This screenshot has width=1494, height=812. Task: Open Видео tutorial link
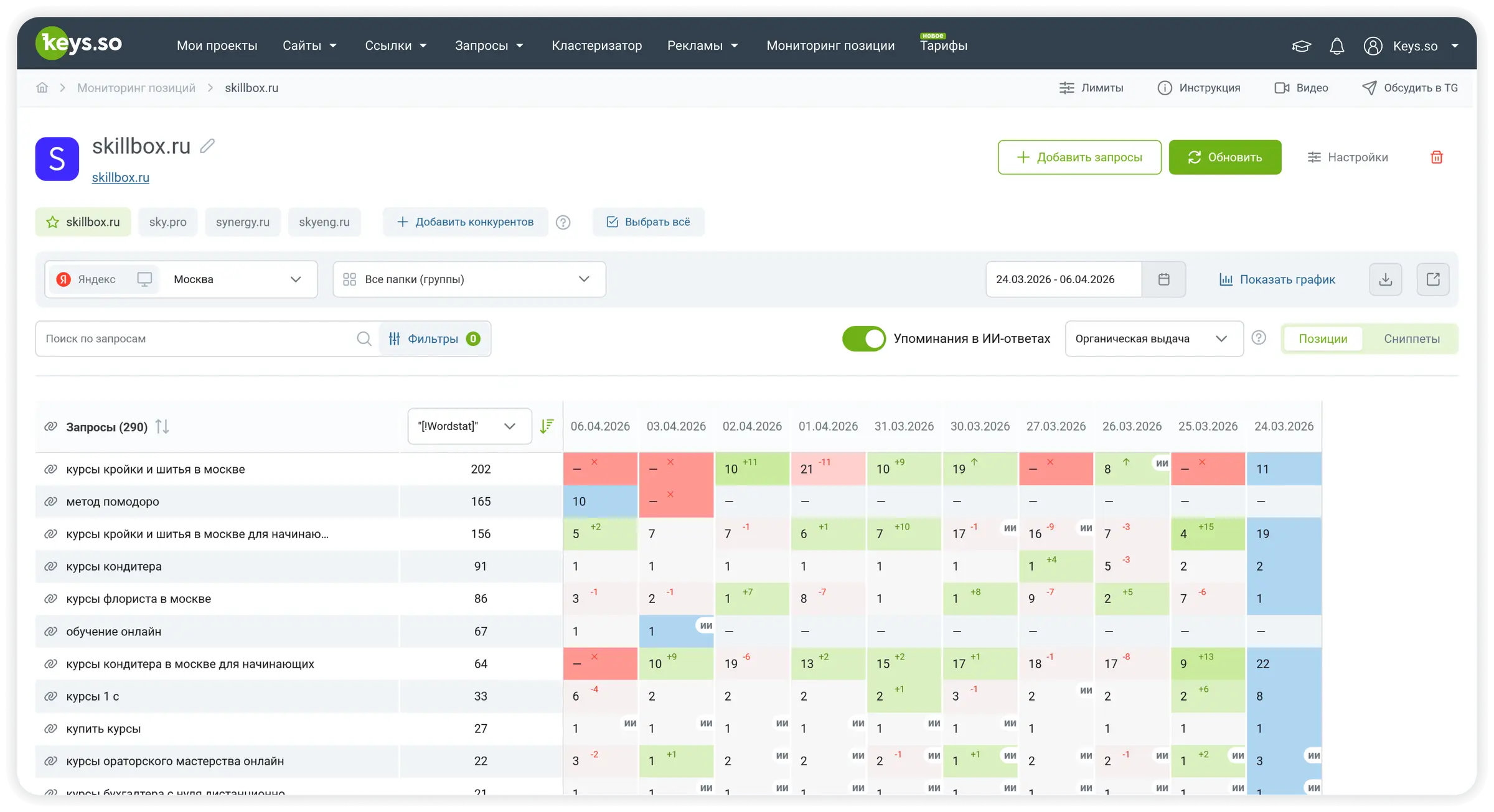(x=1302, y=88)
